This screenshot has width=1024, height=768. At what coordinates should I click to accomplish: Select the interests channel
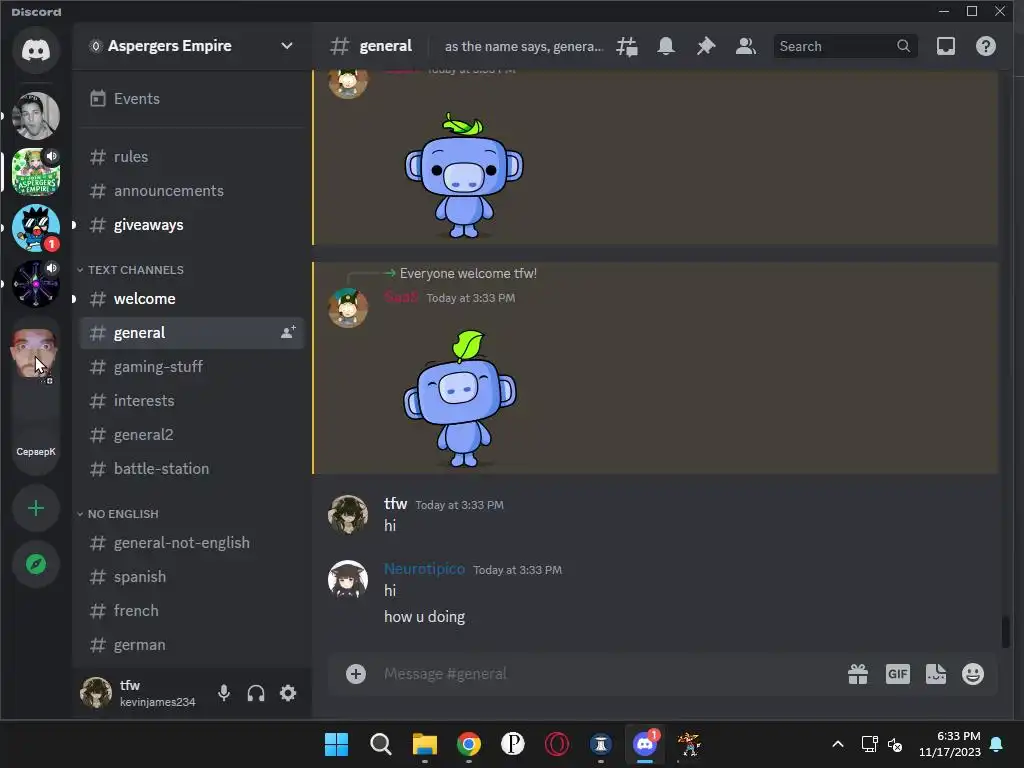tap(191, 400)
